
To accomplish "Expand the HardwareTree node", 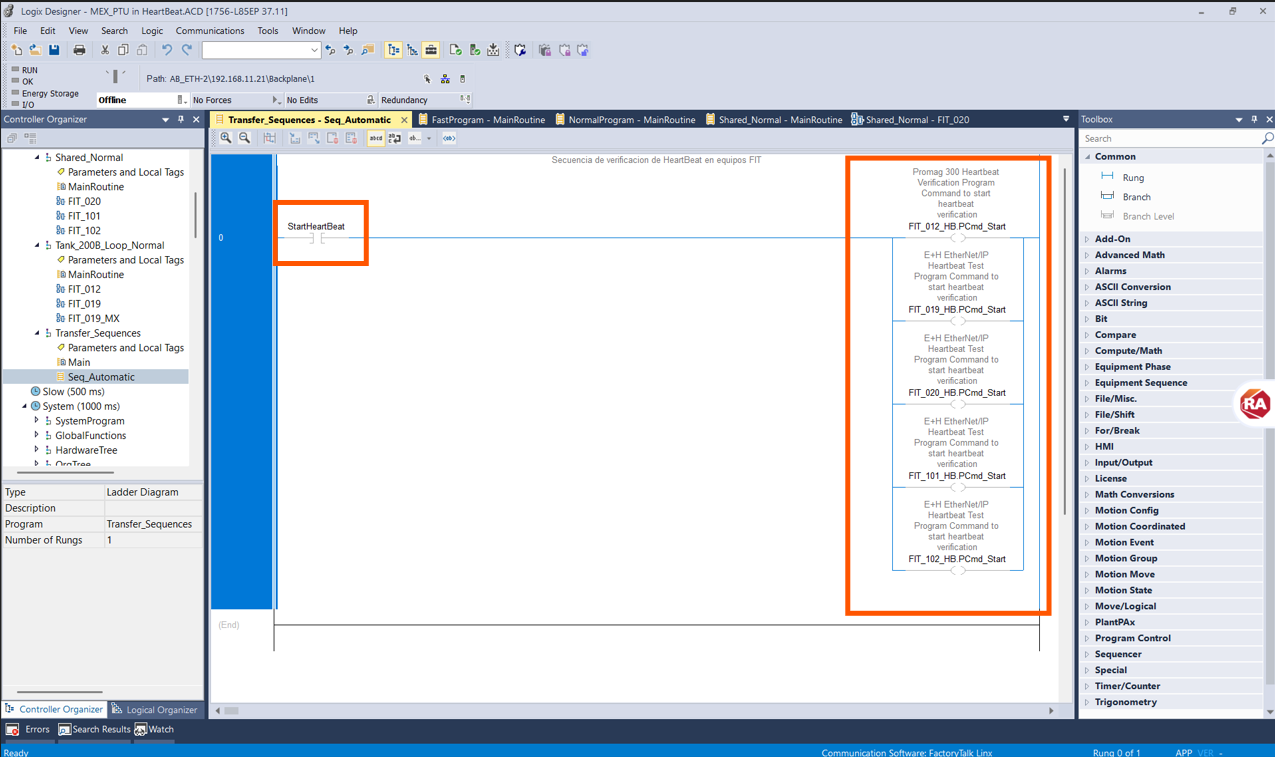I will pos(37,450).
